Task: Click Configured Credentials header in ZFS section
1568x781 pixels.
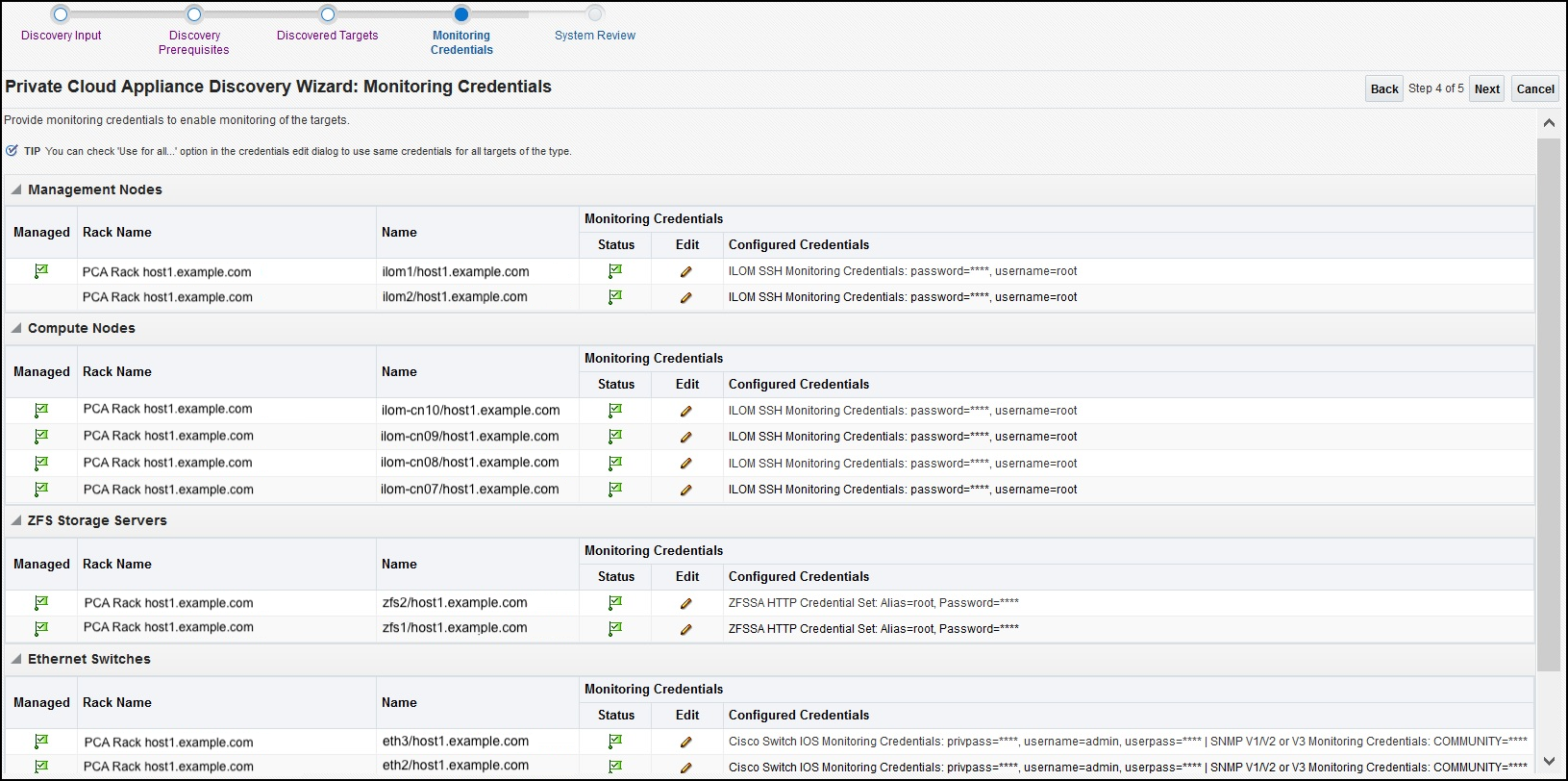Action: (x=799, y=576)
